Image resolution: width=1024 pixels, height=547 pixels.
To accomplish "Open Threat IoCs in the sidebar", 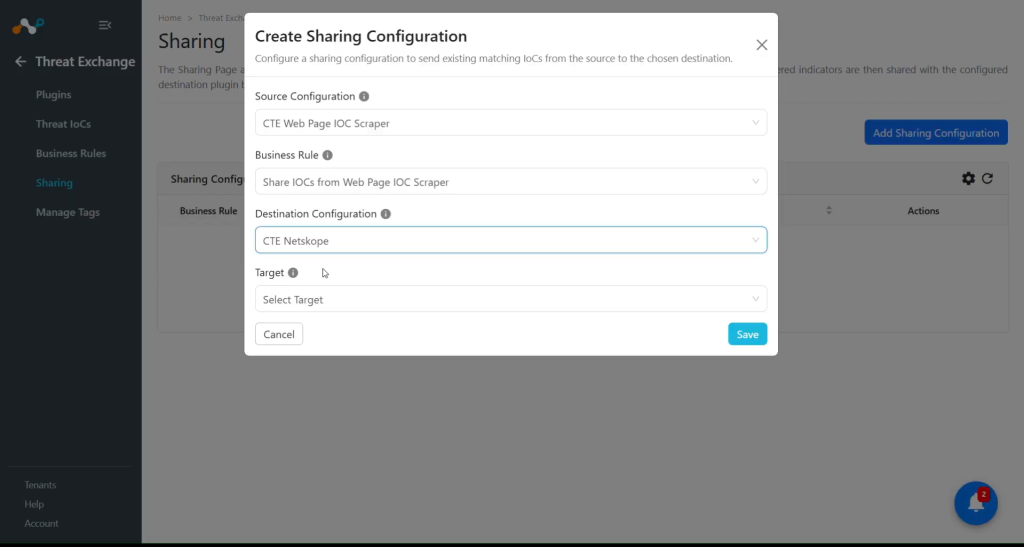I will [63, 124].
